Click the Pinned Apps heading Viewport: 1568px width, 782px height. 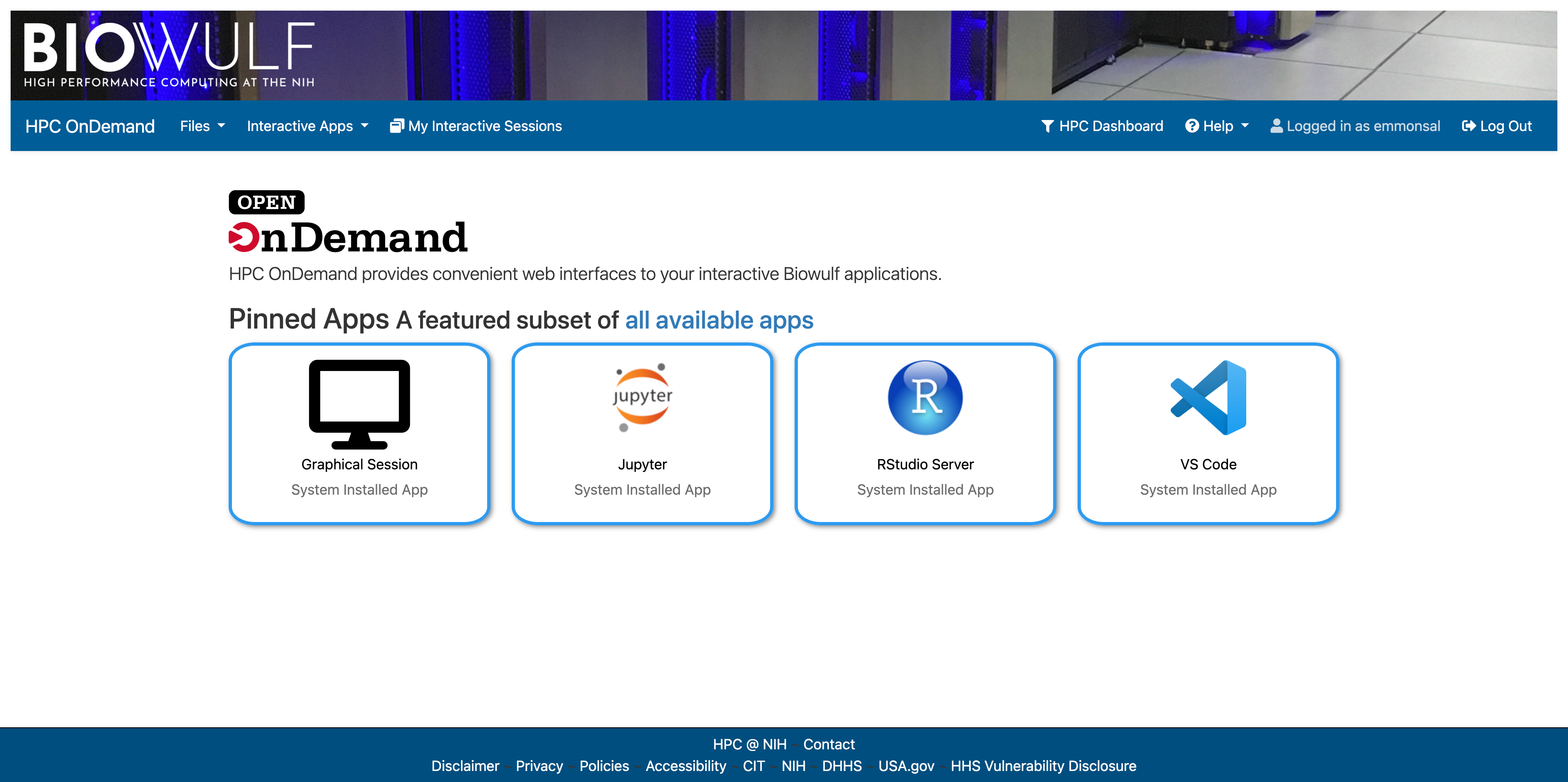click(309, 320)
